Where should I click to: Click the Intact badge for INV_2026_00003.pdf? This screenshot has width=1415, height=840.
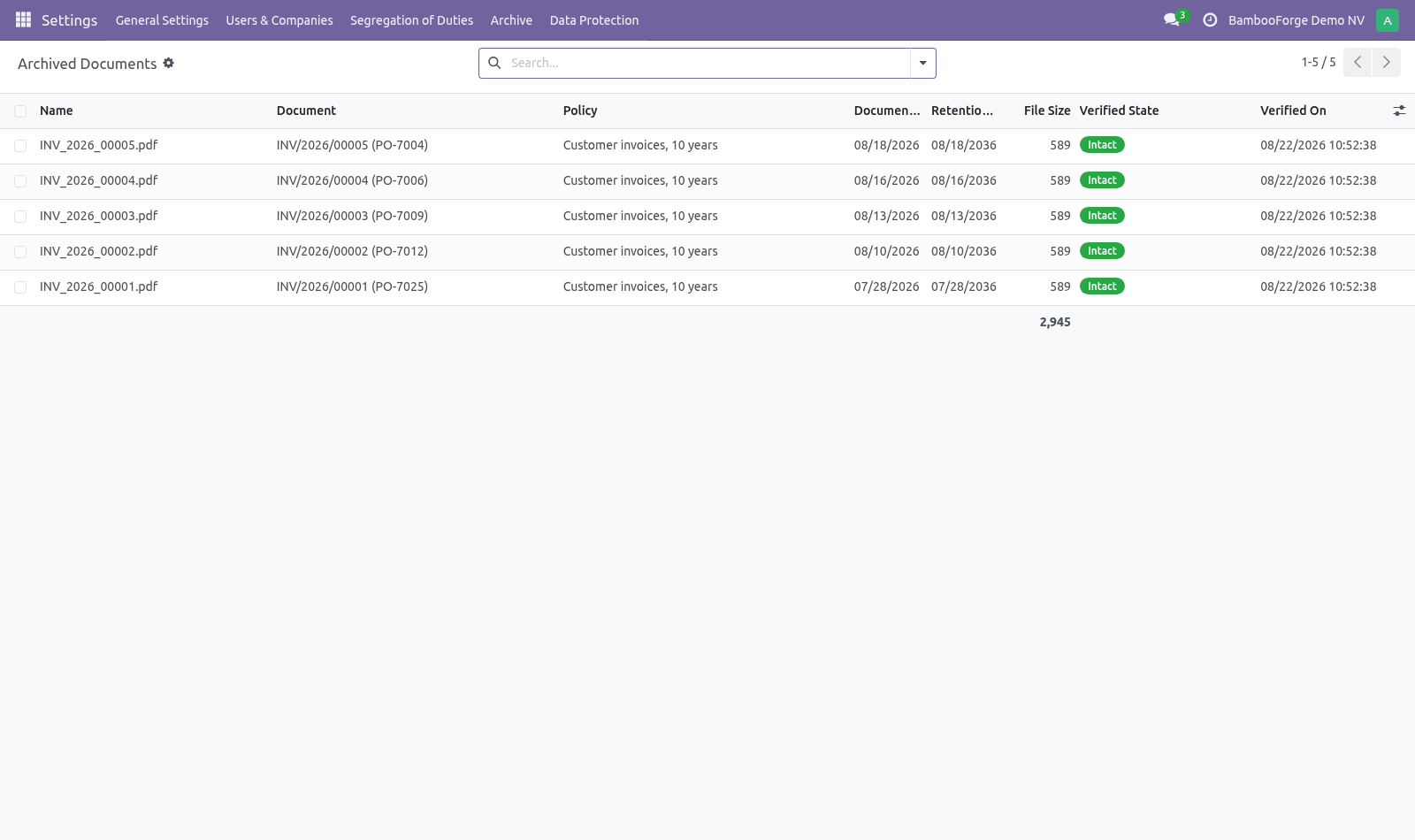pos(1102,216)
